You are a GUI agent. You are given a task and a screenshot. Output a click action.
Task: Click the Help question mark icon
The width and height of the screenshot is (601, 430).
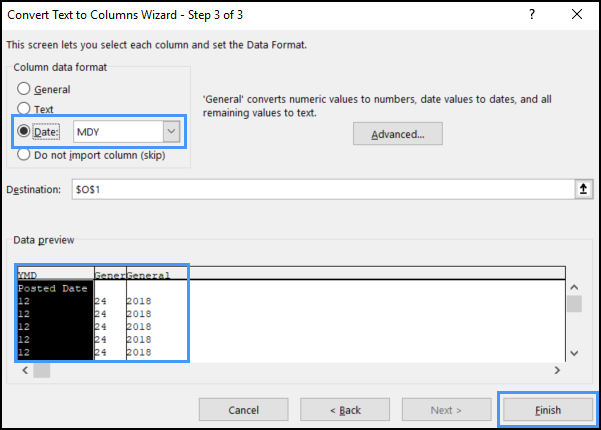[x=532, y=15]
